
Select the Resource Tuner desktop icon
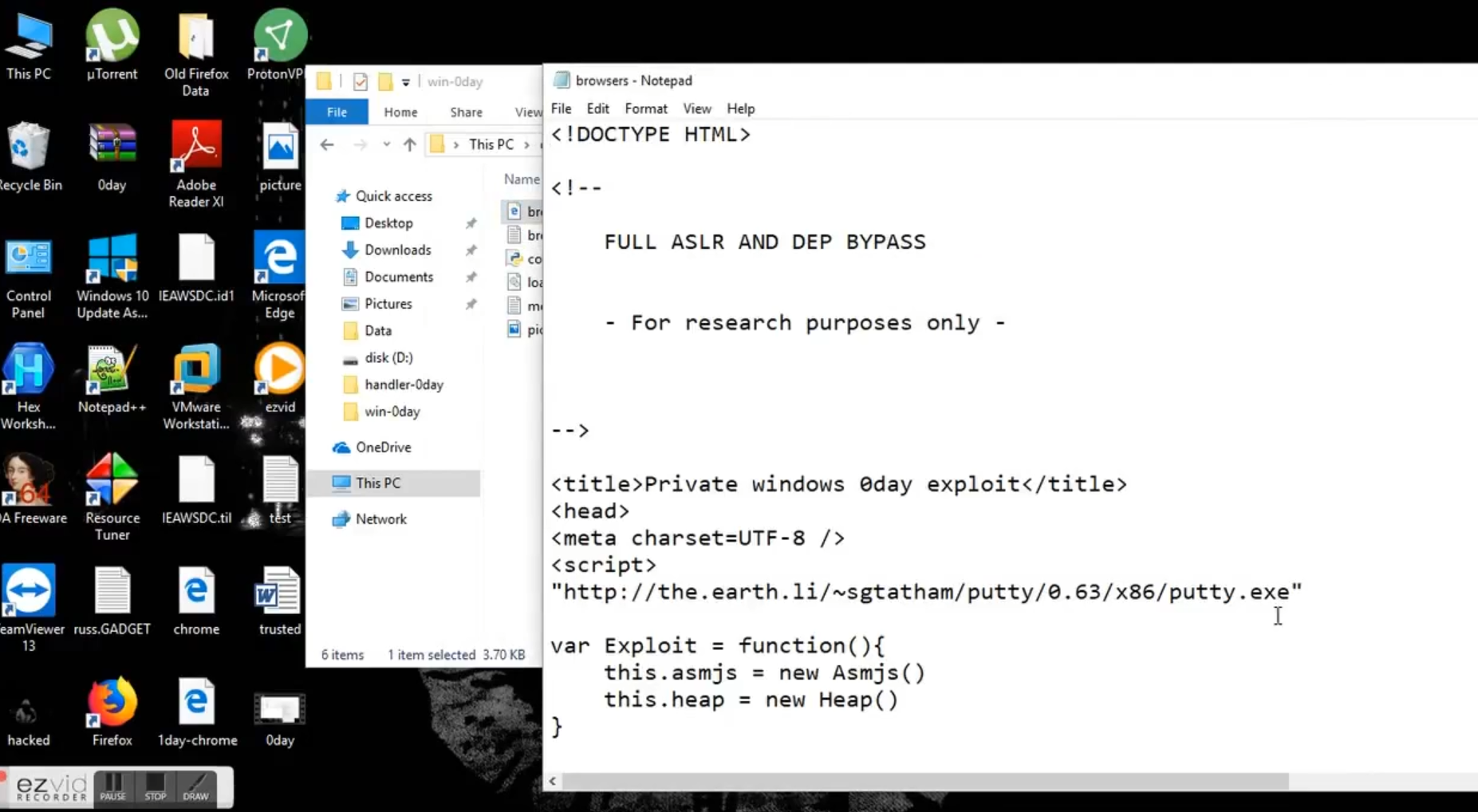tap(112, 483)
